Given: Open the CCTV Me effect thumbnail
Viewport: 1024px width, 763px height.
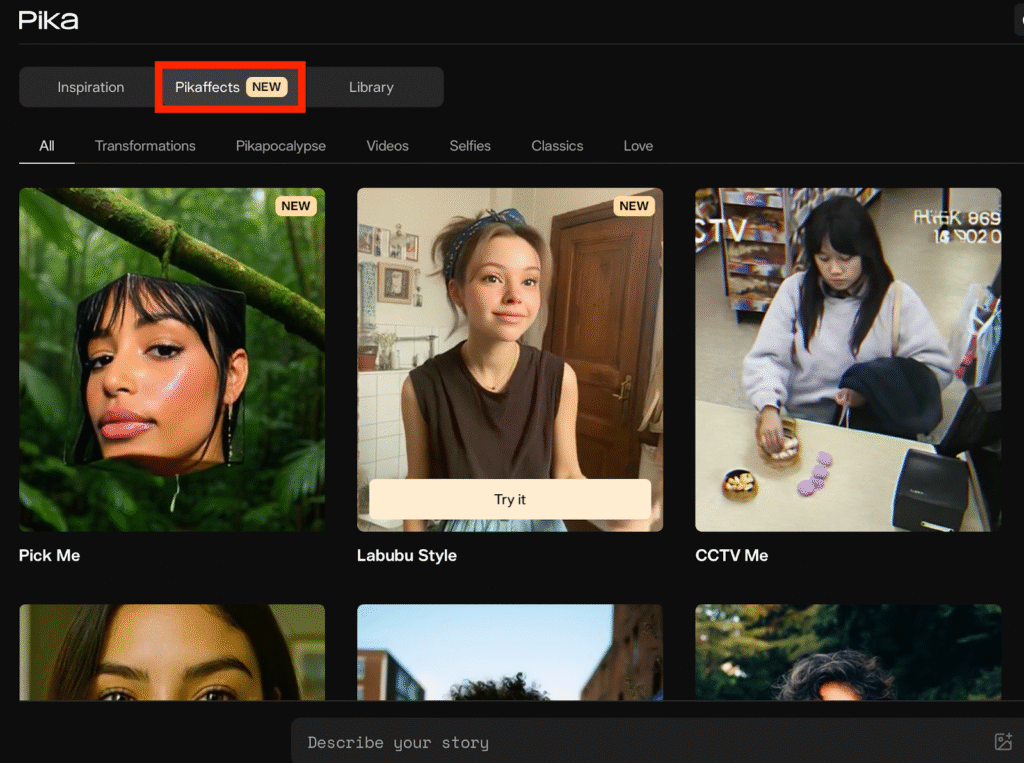Looking at the screenshot, I should [848, 360].
